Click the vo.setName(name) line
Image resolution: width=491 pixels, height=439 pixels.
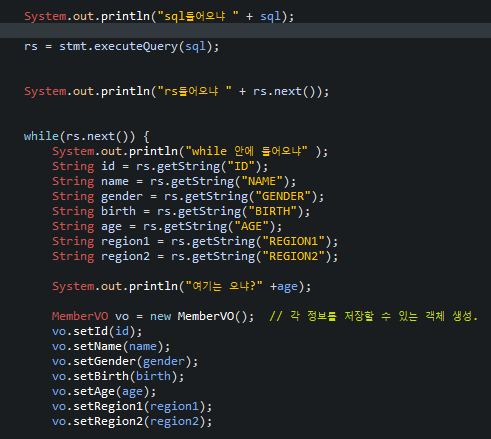[111, 346]
